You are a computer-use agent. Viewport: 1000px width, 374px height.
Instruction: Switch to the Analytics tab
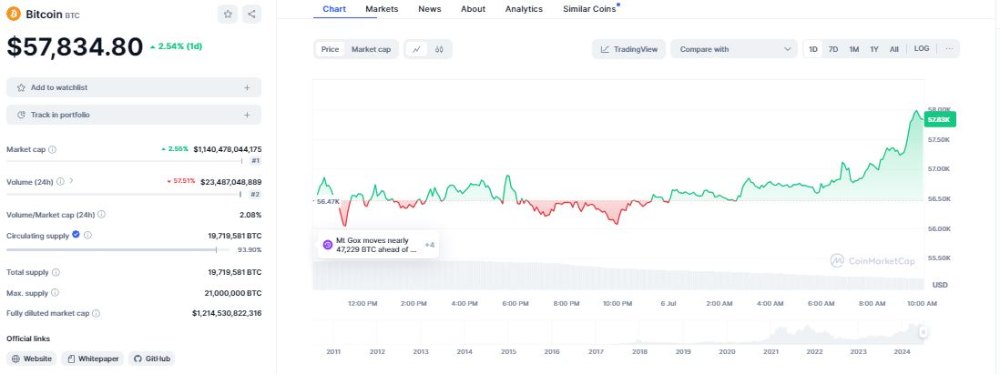pyautogui.click(x=524, y=9)
